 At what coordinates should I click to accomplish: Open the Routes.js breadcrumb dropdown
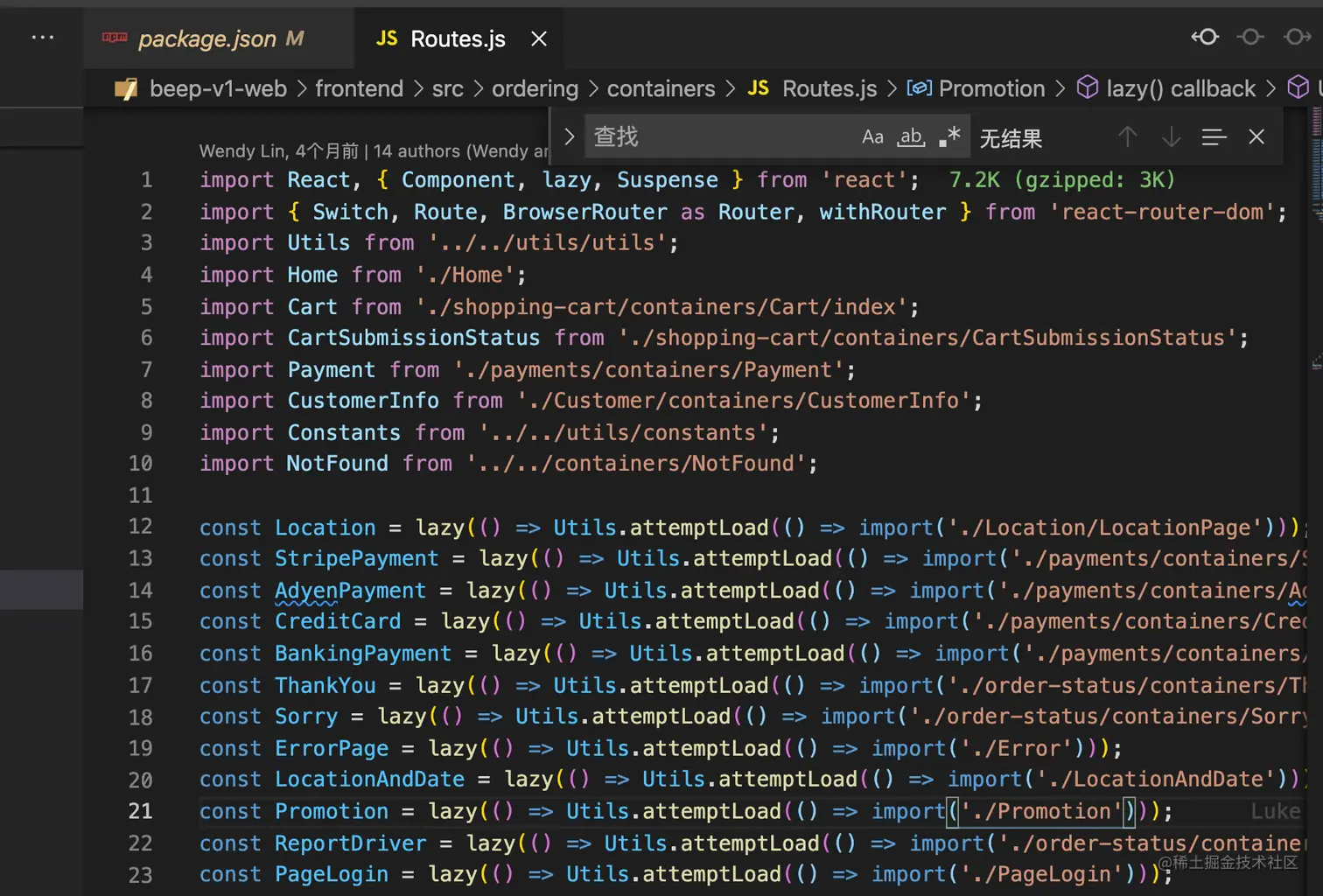(x=829, y=88)
